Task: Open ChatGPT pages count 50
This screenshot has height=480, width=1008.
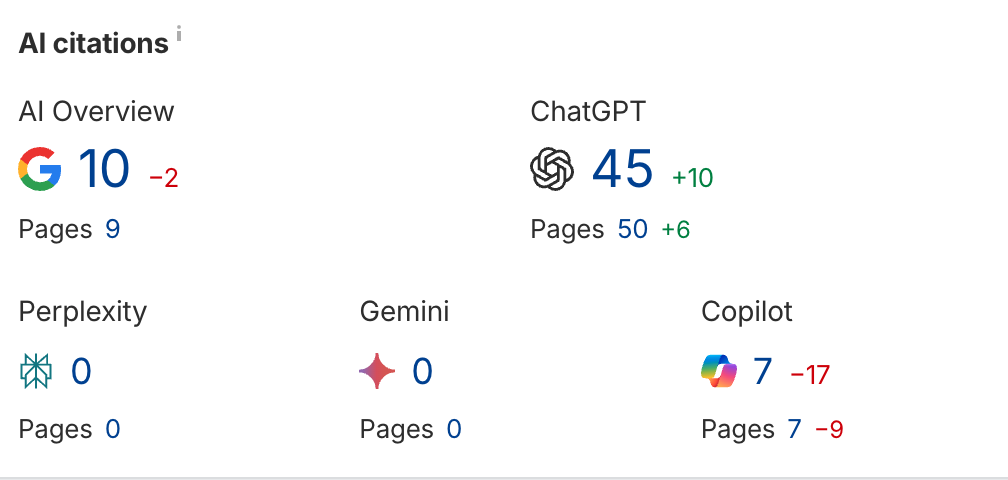Action: 632,230
